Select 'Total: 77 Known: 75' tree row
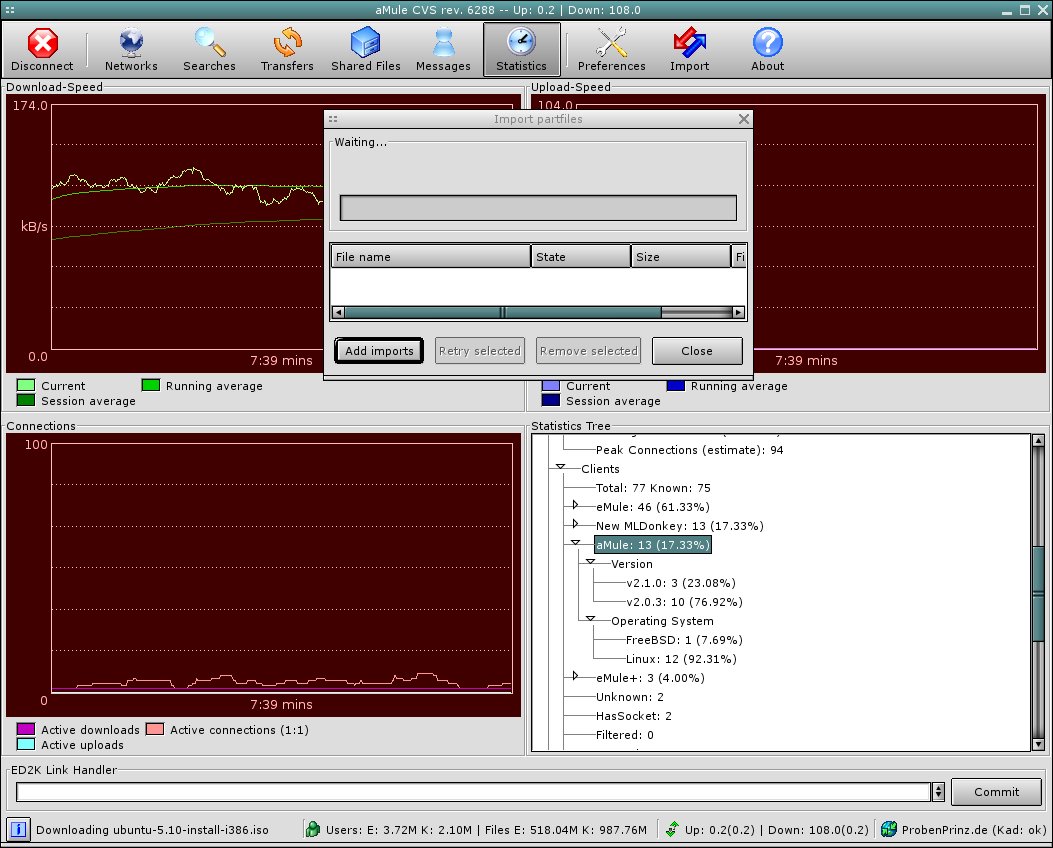Image resolution: width=1053 pixels, height=848 pixels. 653,488
